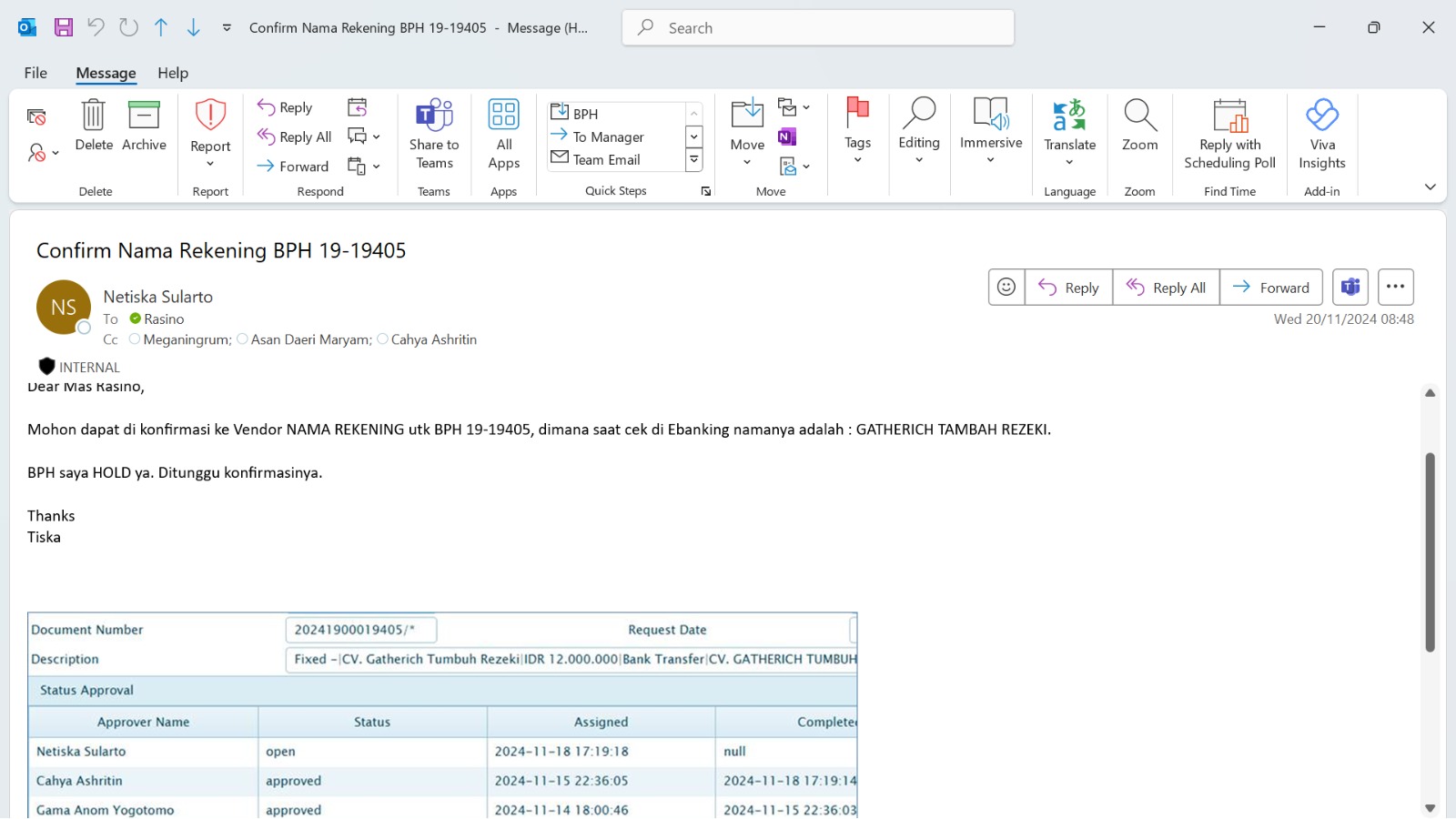Viewport: 1456px width, 819px height.
Task: Expand the Report dropdown
Action: [x=210, y=164]
